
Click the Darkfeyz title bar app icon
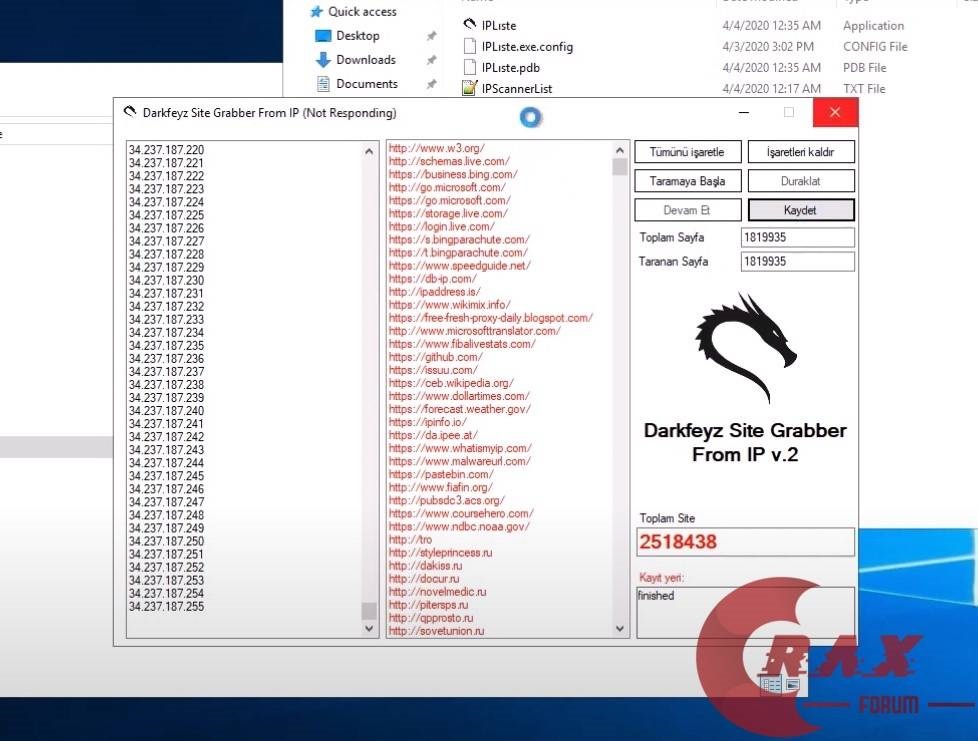[x=129, y=112]
